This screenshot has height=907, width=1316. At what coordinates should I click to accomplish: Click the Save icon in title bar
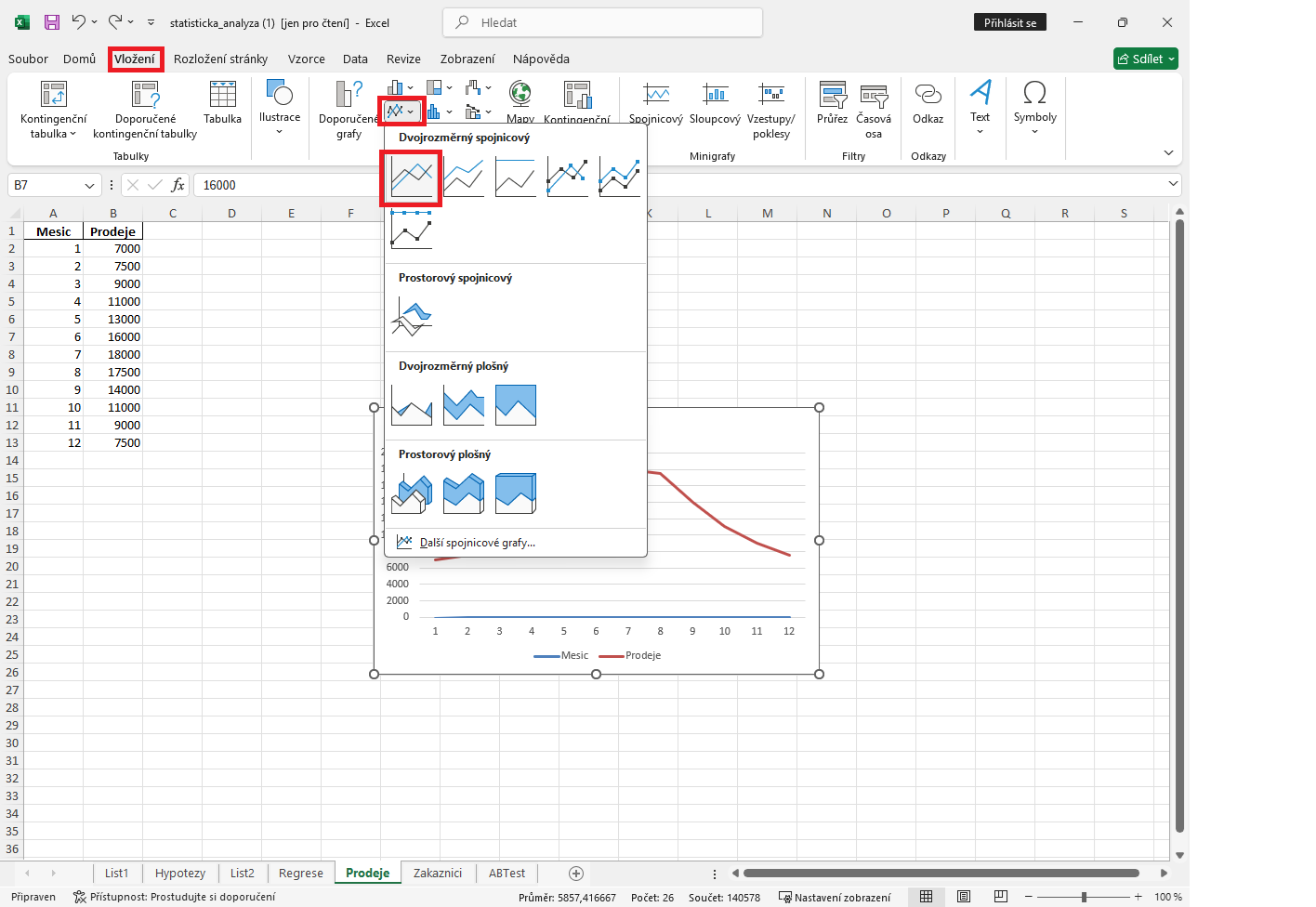52,22
